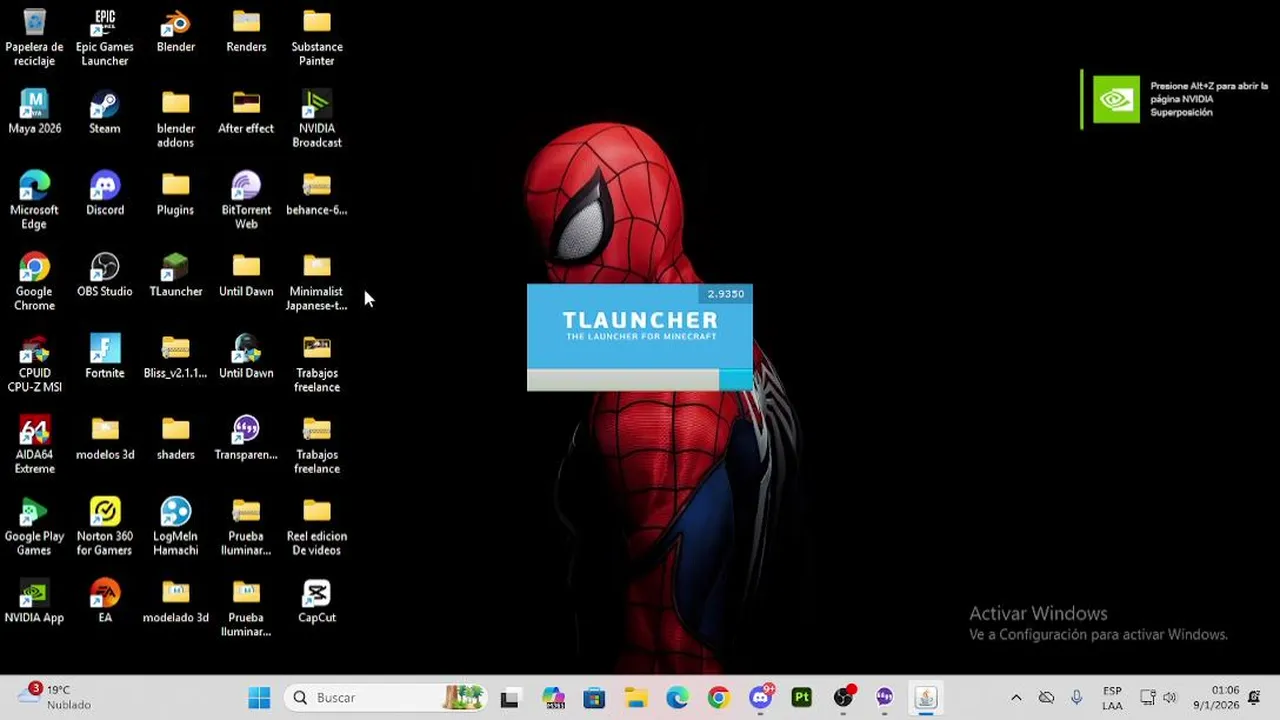Select the Norton 360 for Gamers shortcut

(x=105, y=527)
